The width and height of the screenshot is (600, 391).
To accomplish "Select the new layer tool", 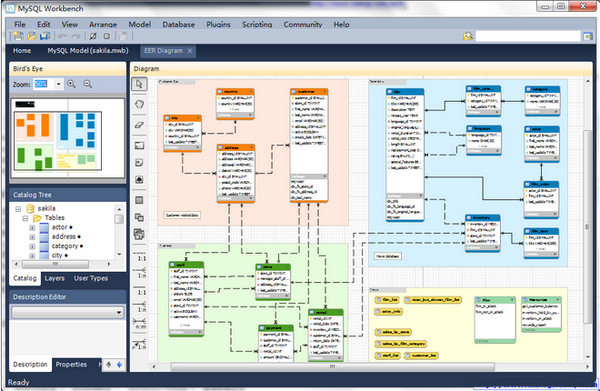I will tap(139, 145).
